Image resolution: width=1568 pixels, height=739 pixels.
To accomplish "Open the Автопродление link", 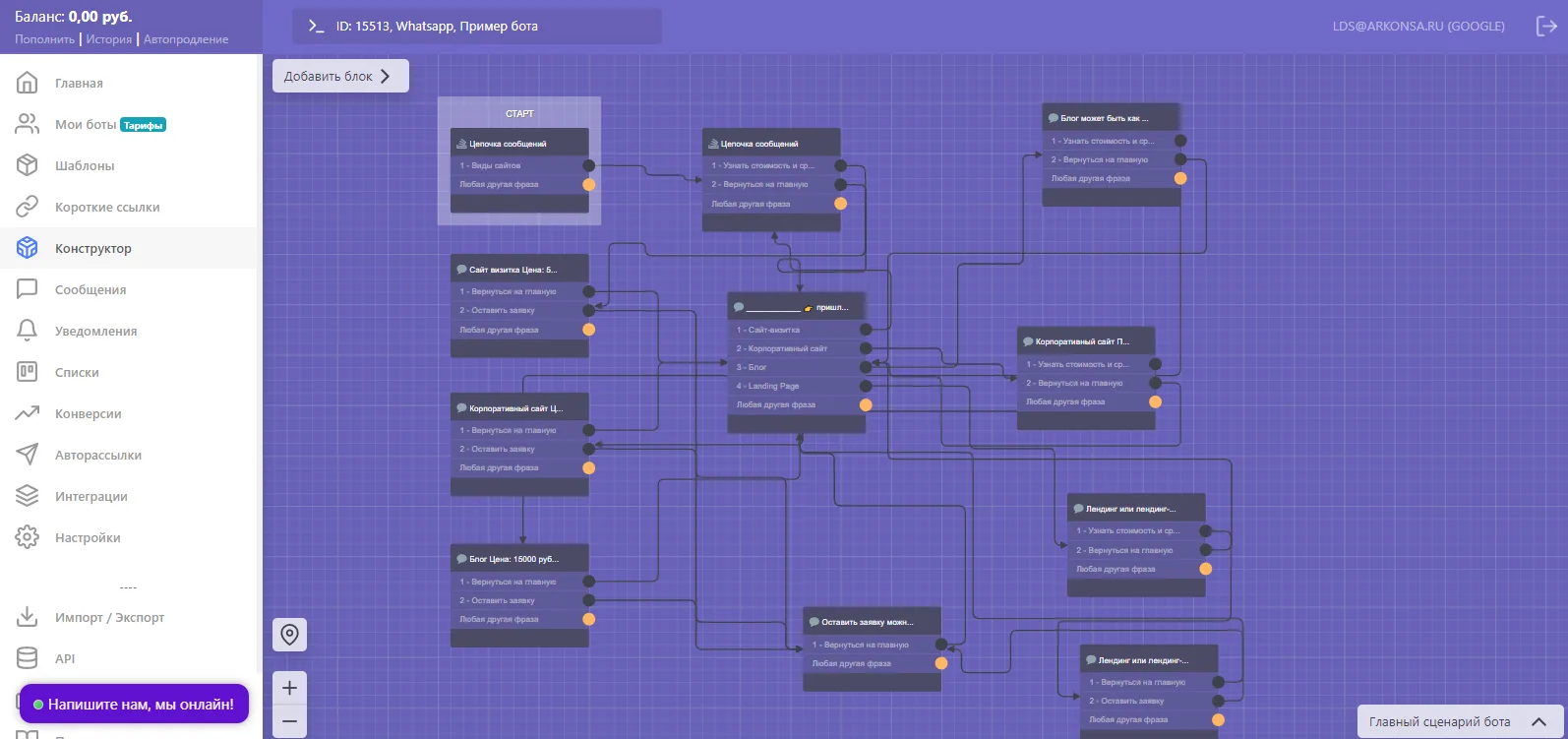I will tap(186, 39).
